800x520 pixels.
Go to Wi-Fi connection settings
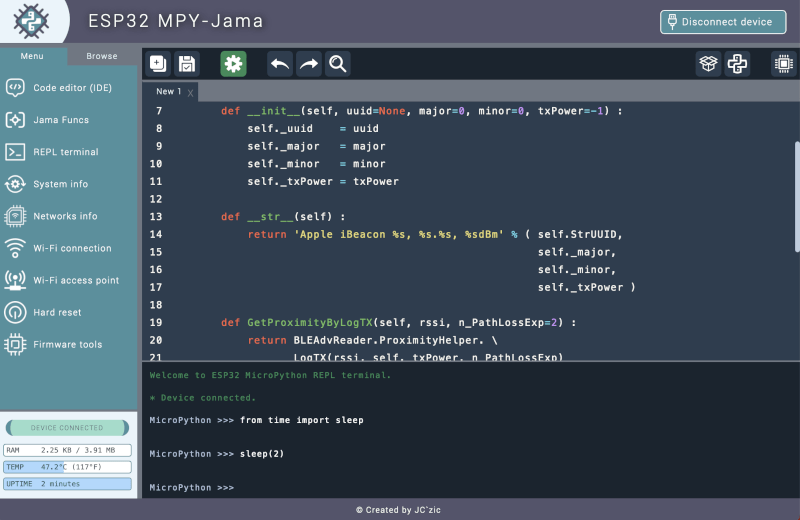72,248
